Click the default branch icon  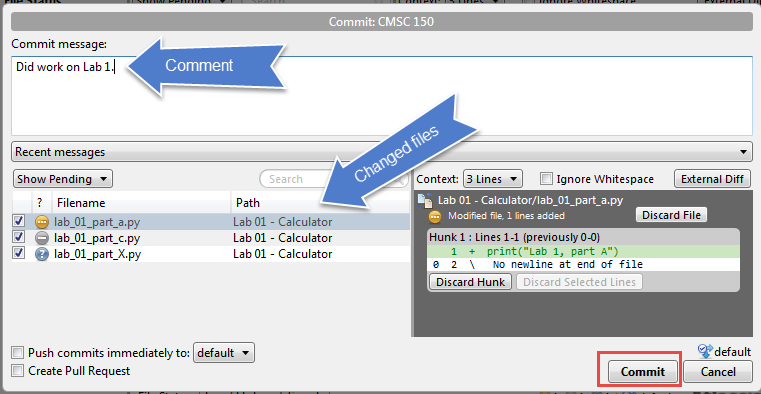coord(704,351)
